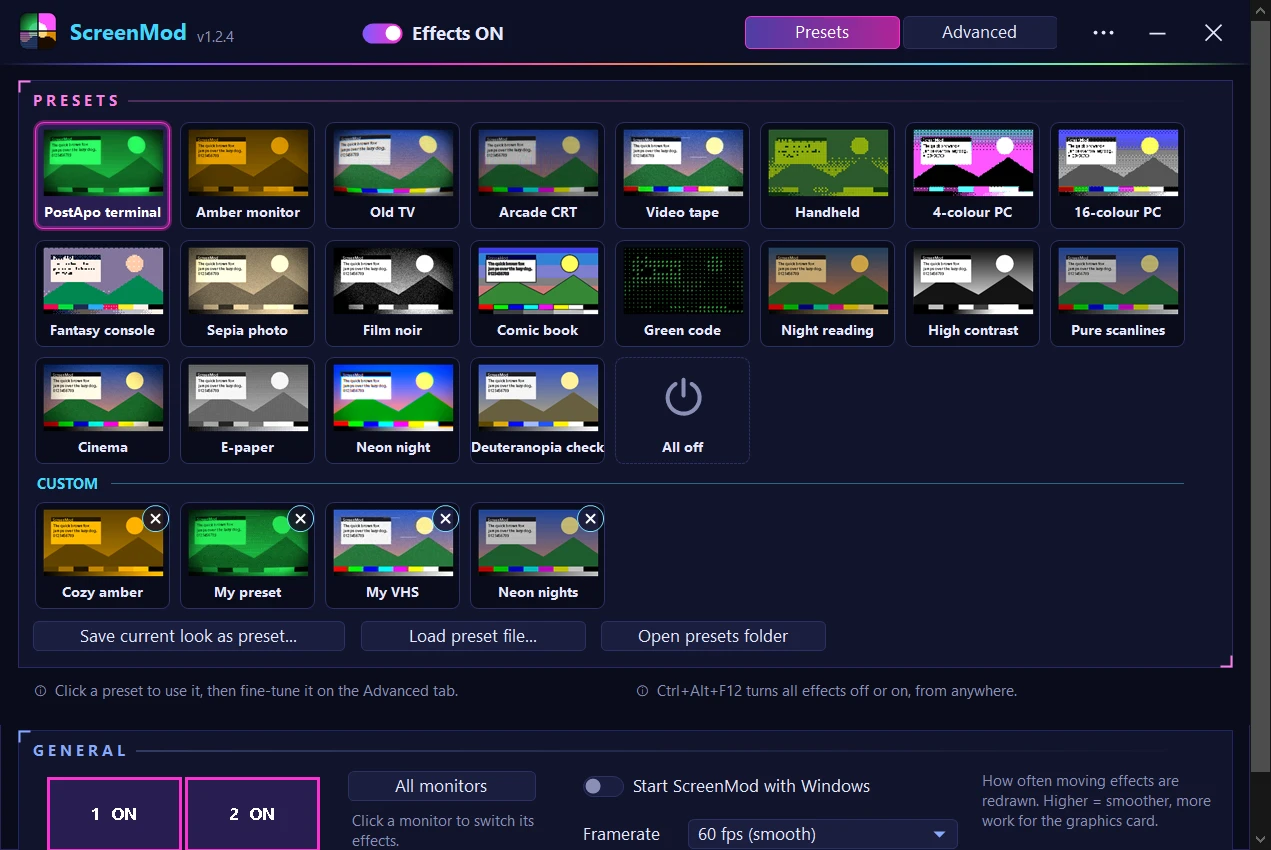Select the Film noir preset

pyautogui.click(x=393, y=294)
